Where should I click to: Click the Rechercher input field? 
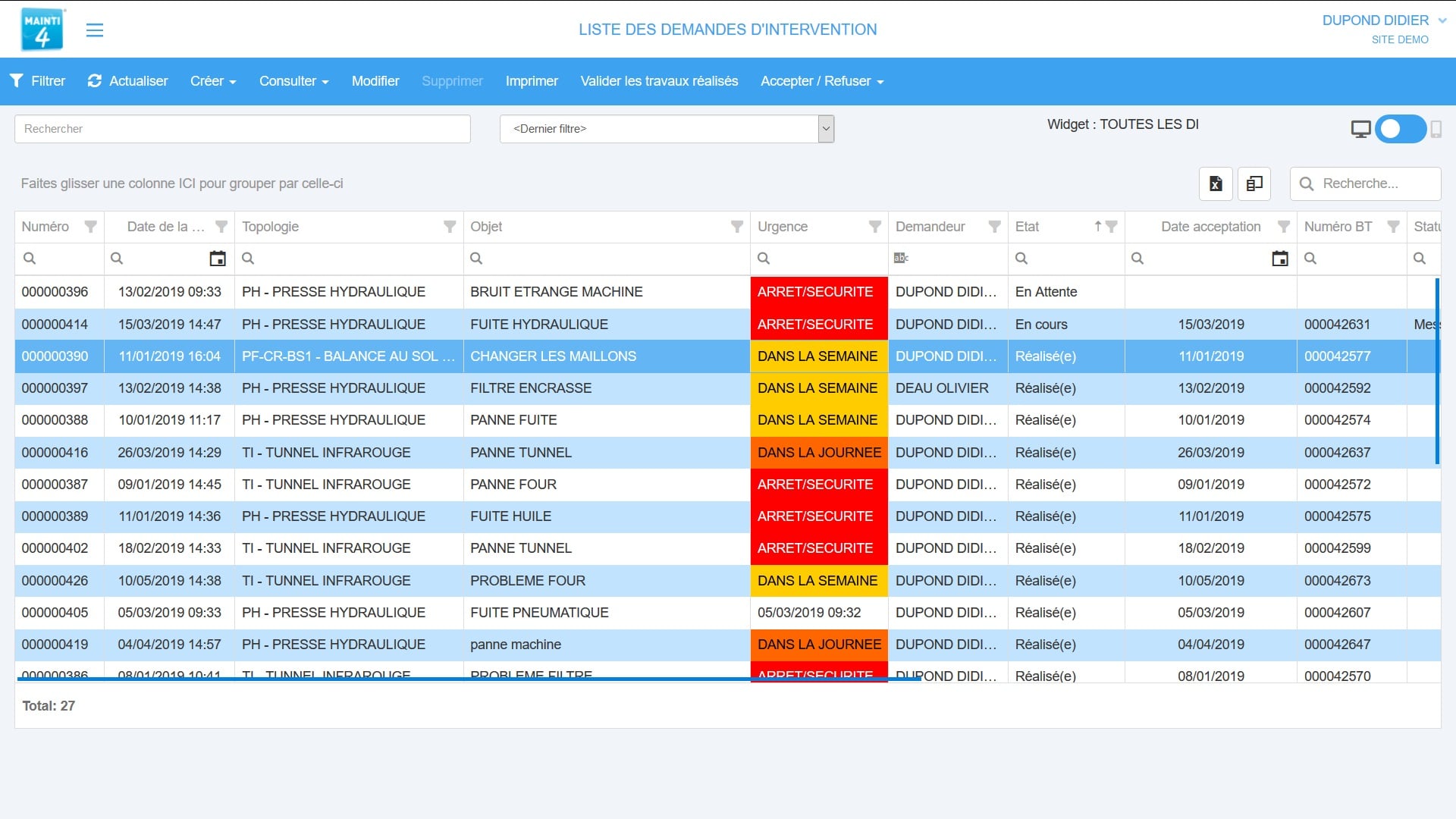click(243, 129)
